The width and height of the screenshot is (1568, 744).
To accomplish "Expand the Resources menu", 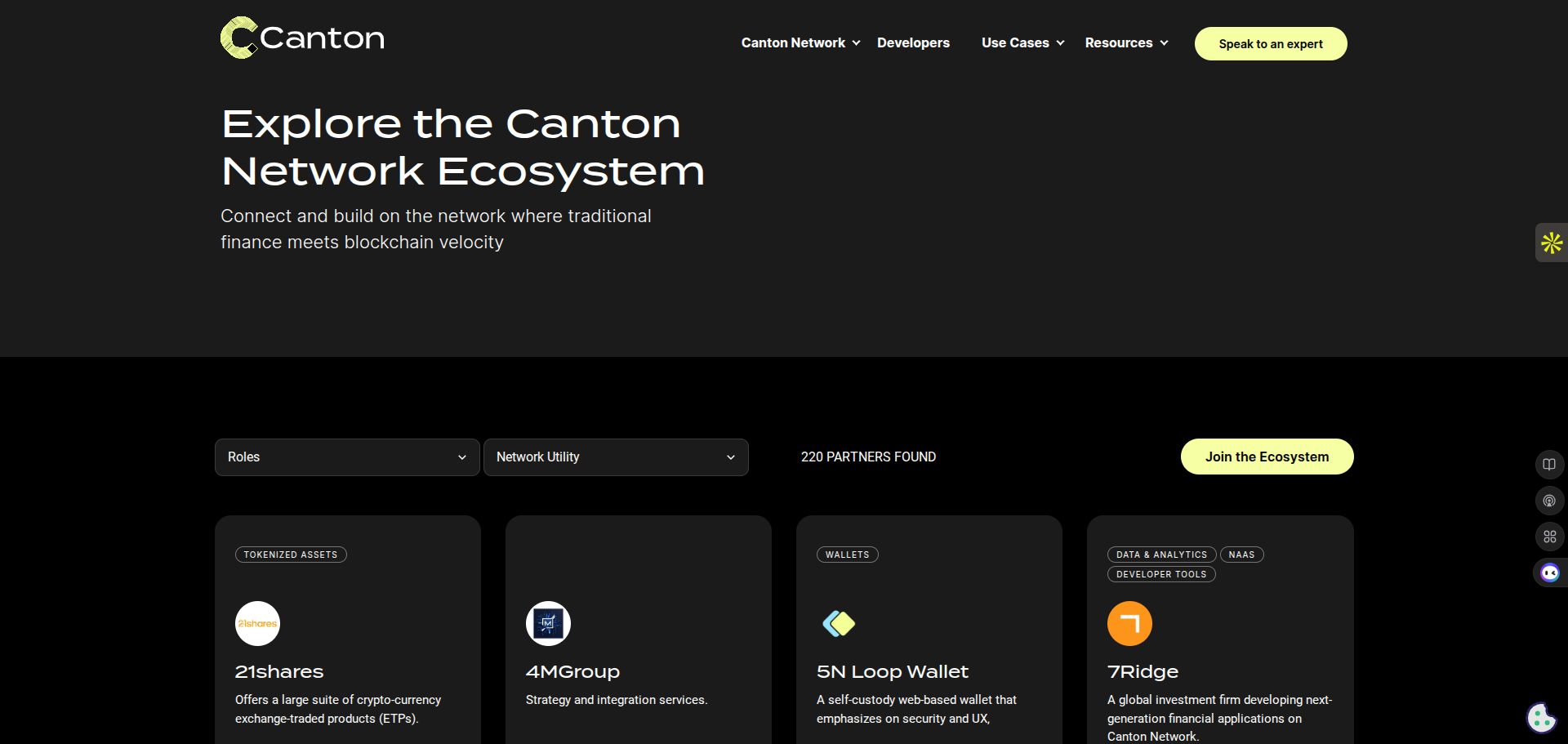I will tap(1126, 43).
